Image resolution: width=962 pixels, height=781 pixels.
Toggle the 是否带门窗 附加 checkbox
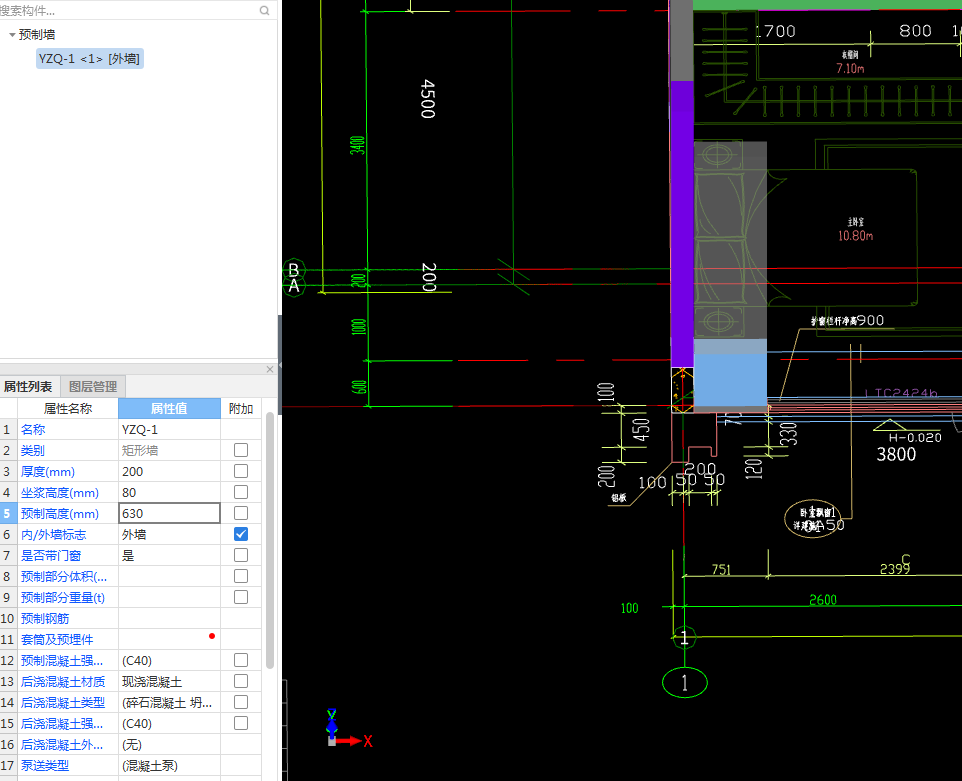[241, 555]
